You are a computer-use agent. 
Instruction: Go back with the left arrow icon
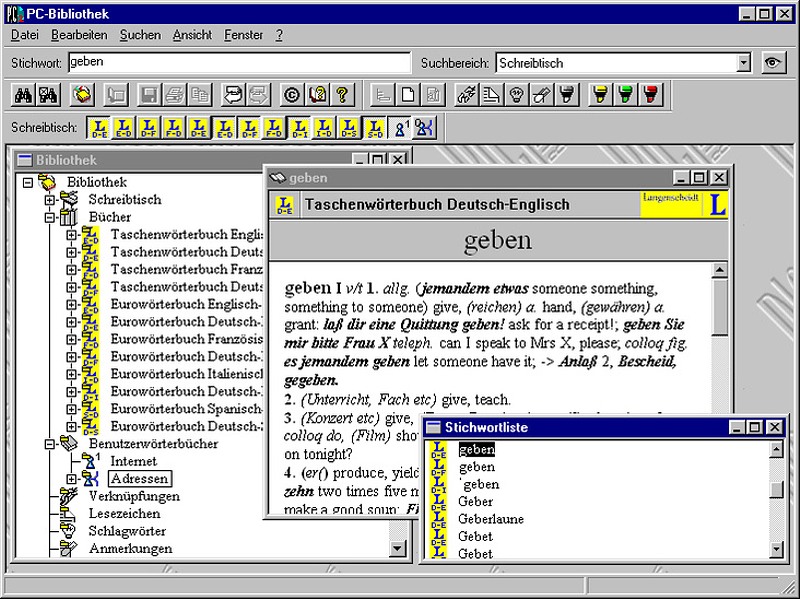[233, 95]
